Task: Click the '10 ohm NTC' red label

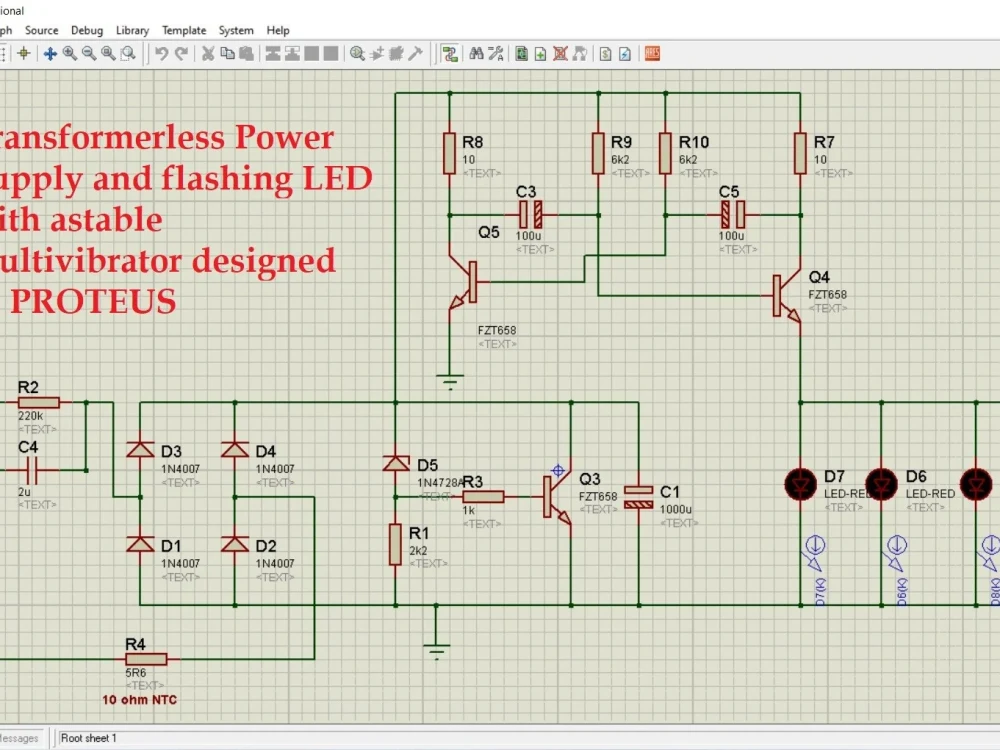Action: [x=139, y=700]
